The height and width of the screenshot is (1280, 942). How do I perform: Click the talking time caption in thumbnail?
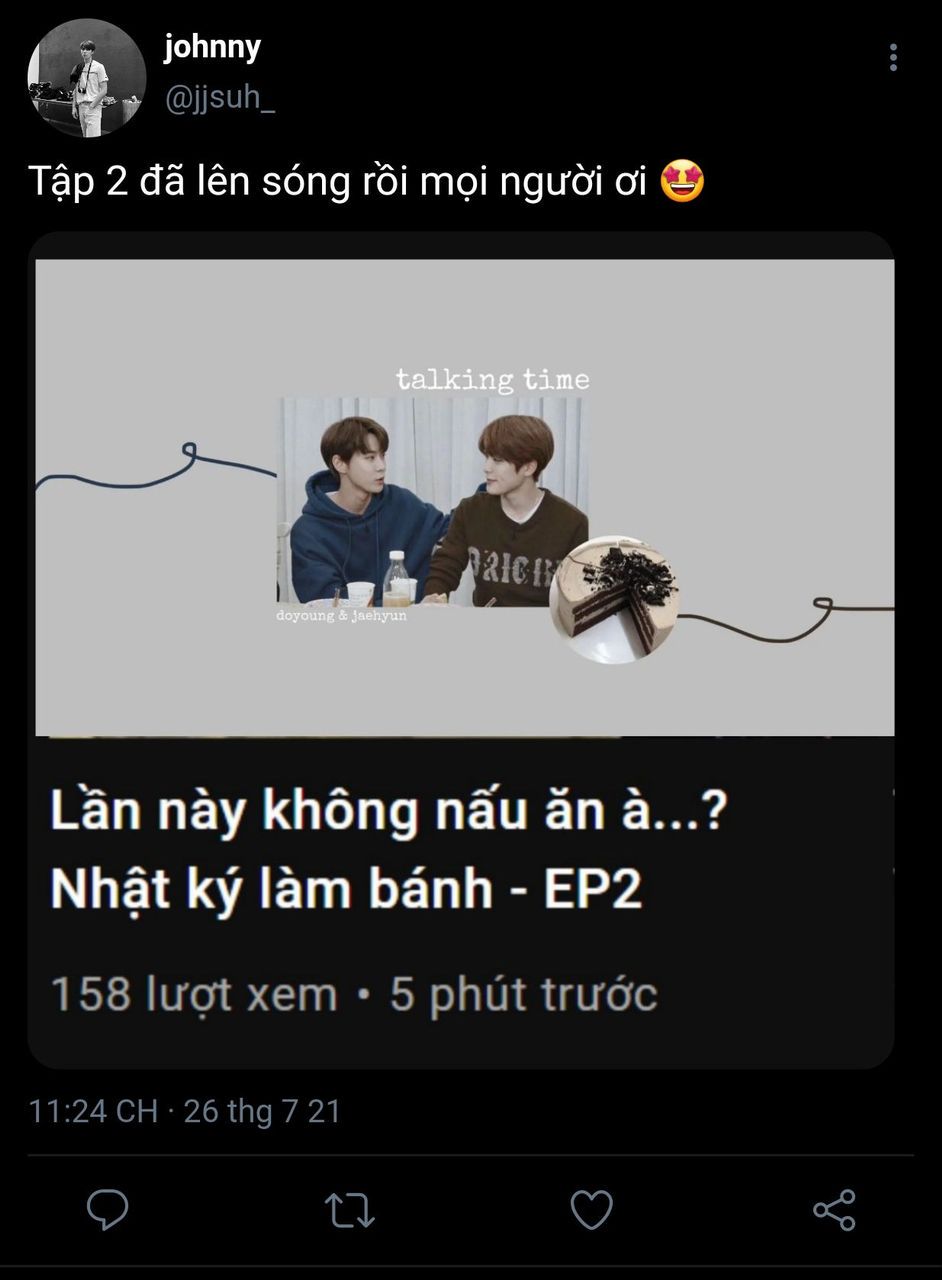click(492, 380)
